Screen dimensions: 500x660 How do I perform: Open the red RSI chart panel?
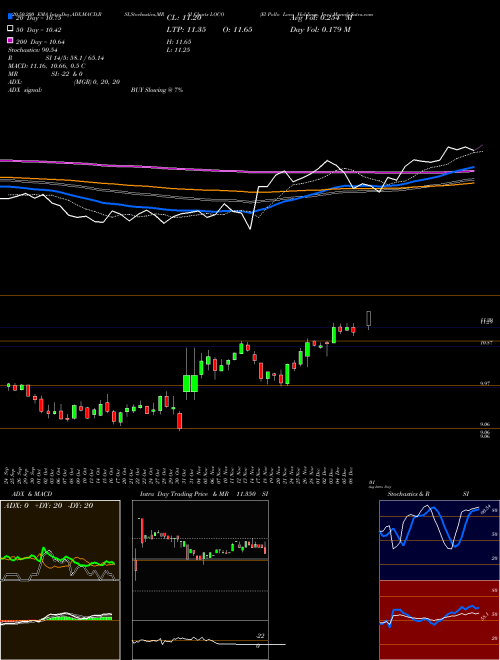point(439,620)
